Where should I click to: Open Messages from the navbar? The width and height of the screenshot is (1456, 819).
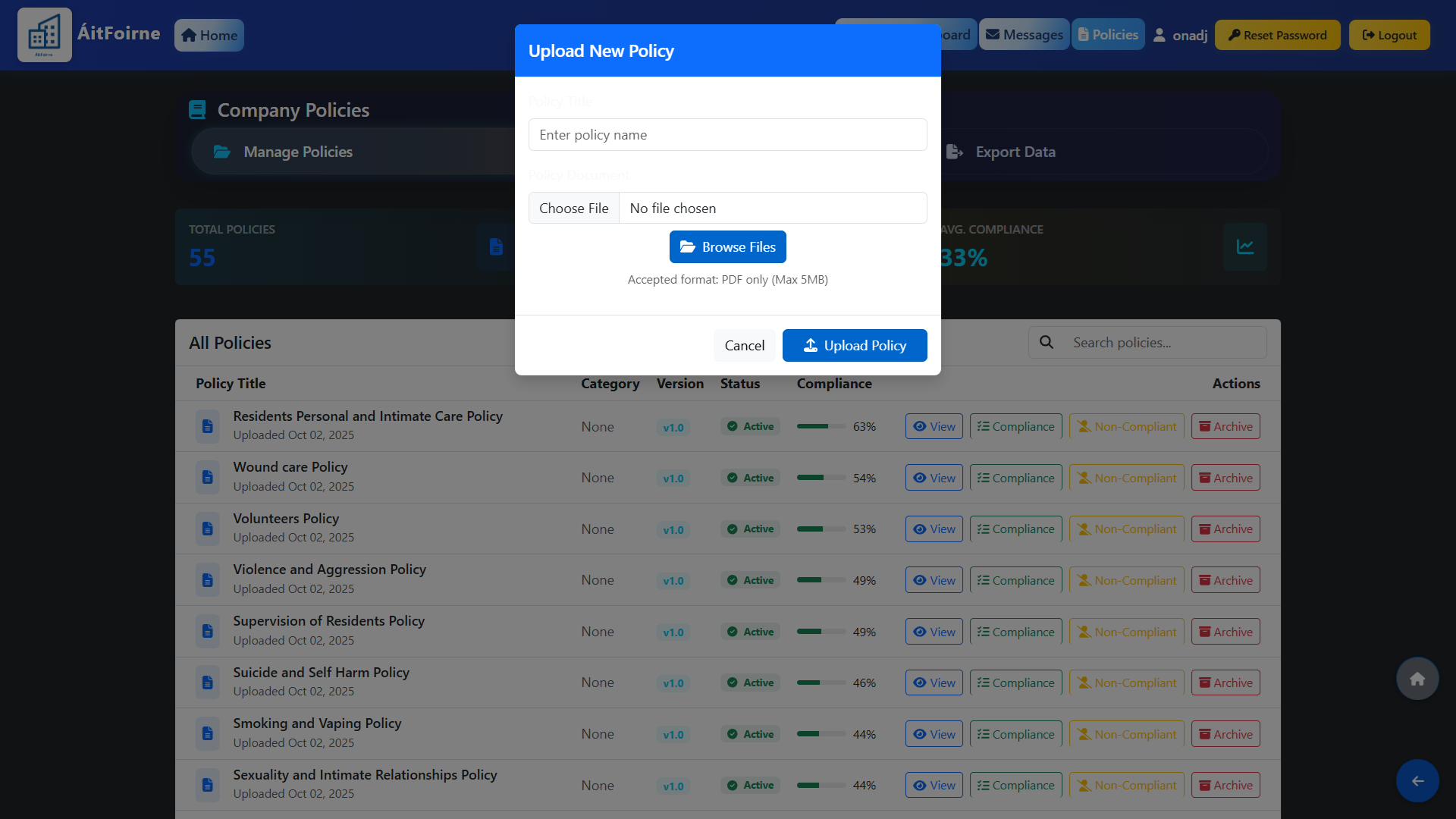coord(1024,34)
